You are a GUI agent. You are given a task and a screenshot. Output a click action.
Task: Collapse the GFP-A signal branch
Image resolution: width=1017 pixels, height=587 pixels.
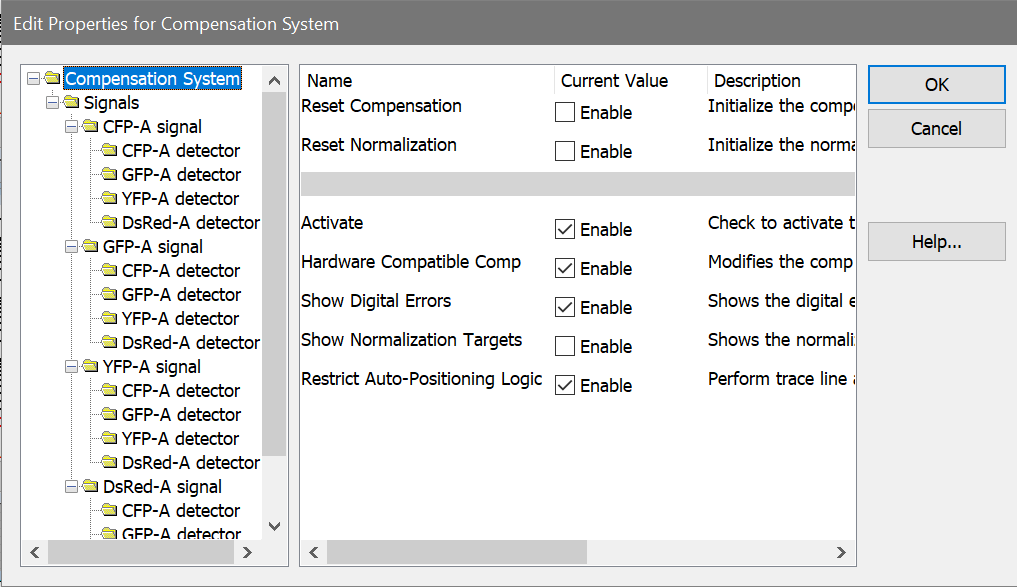coord(71,247)
